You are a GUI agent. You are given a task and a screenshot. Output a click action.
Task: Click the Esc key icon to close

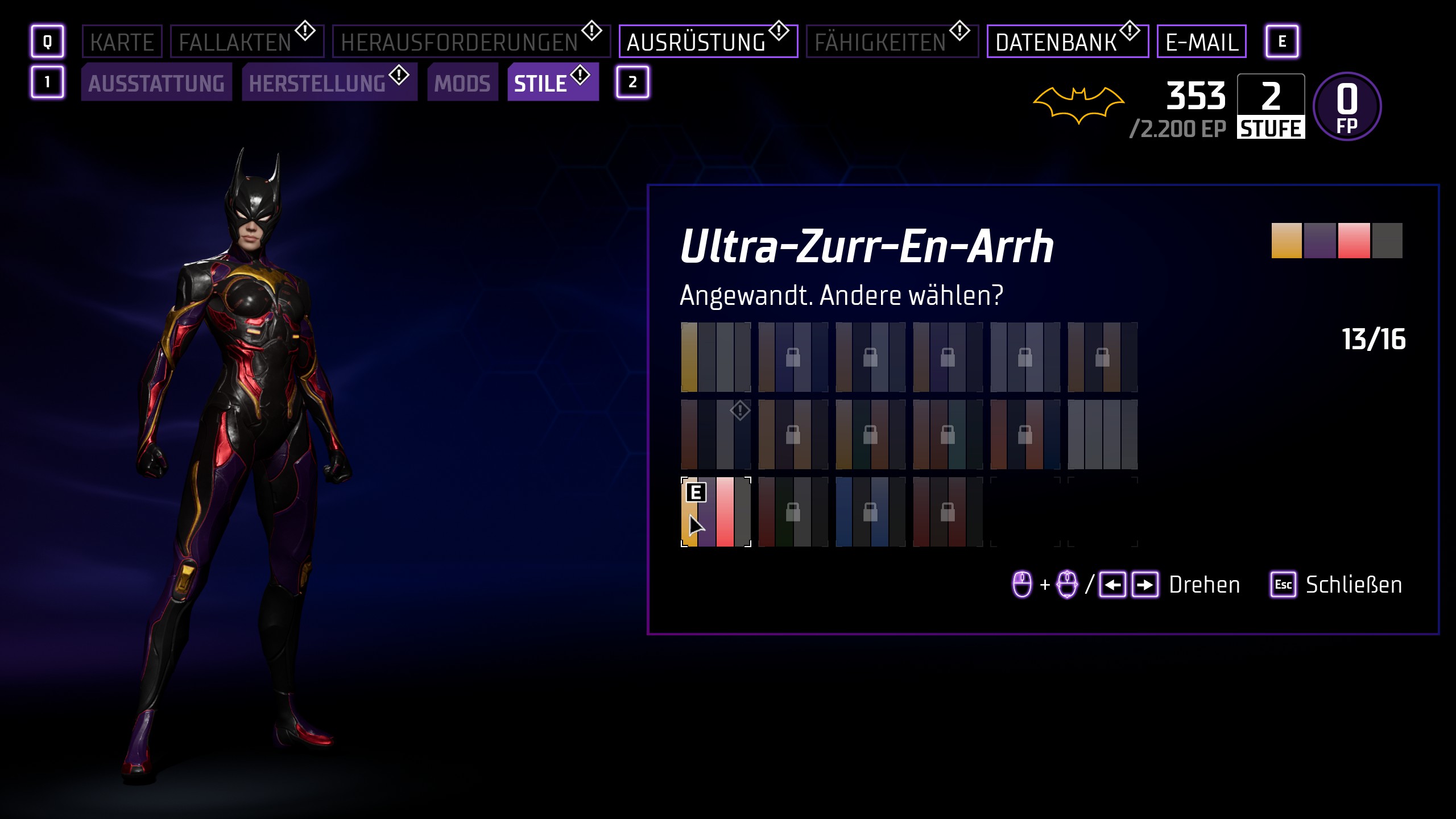click(x=1283, y=585)
